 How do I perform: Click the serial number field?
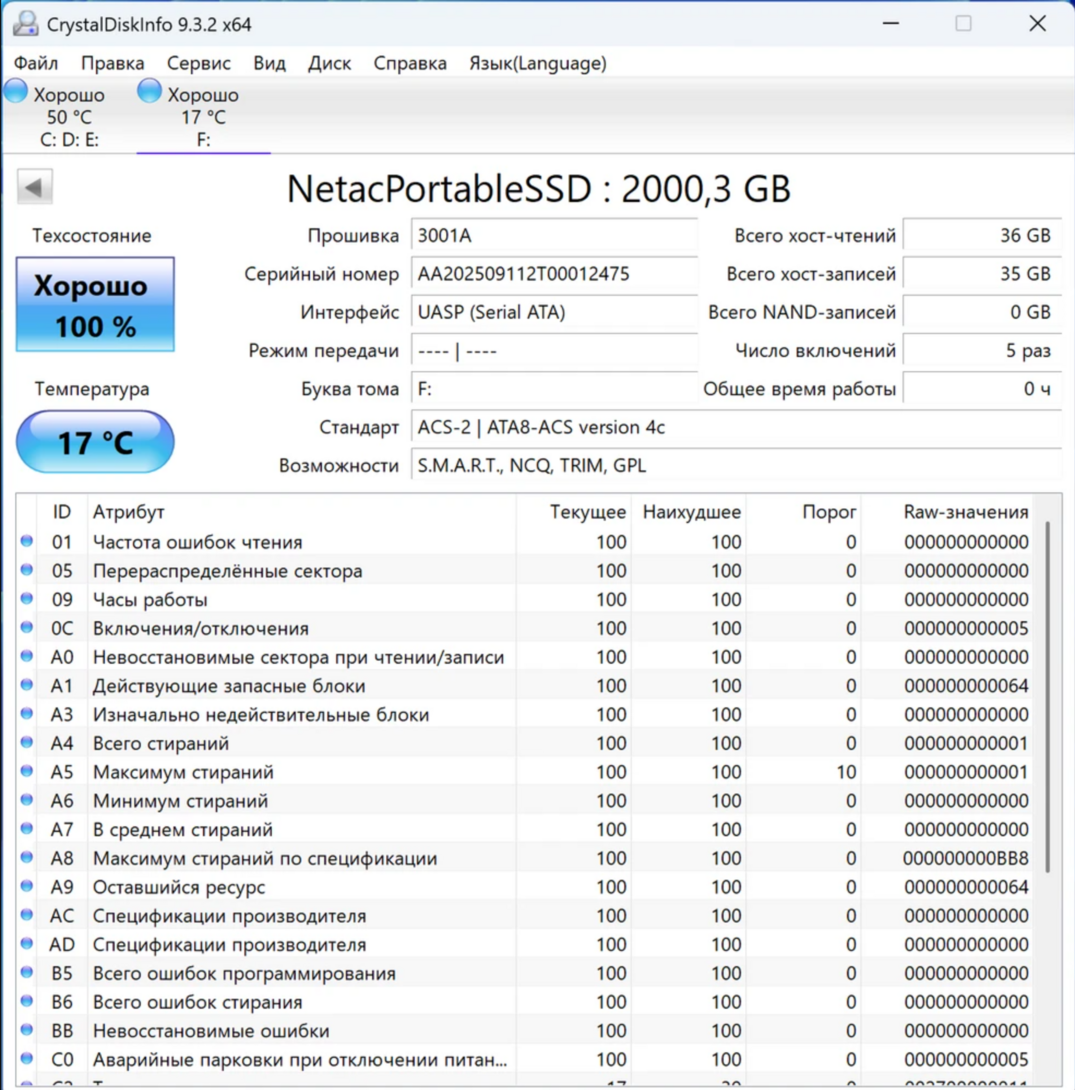[553, 274]
